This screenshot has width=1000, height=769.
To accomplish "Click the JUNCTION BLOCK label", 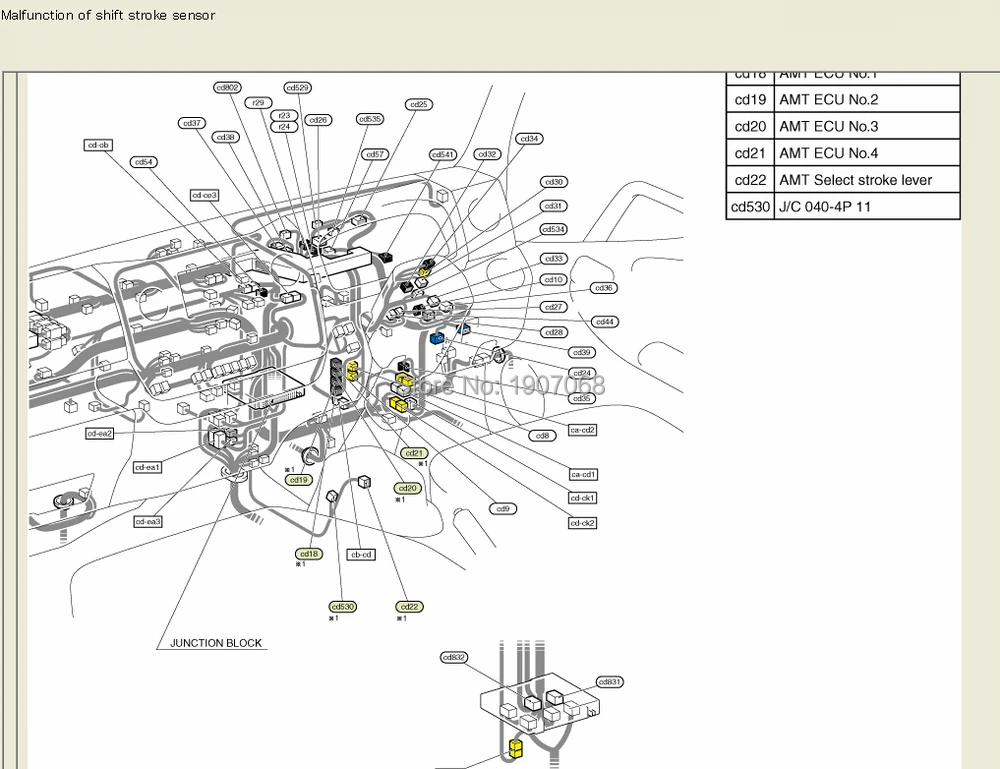I will point(216,643).
